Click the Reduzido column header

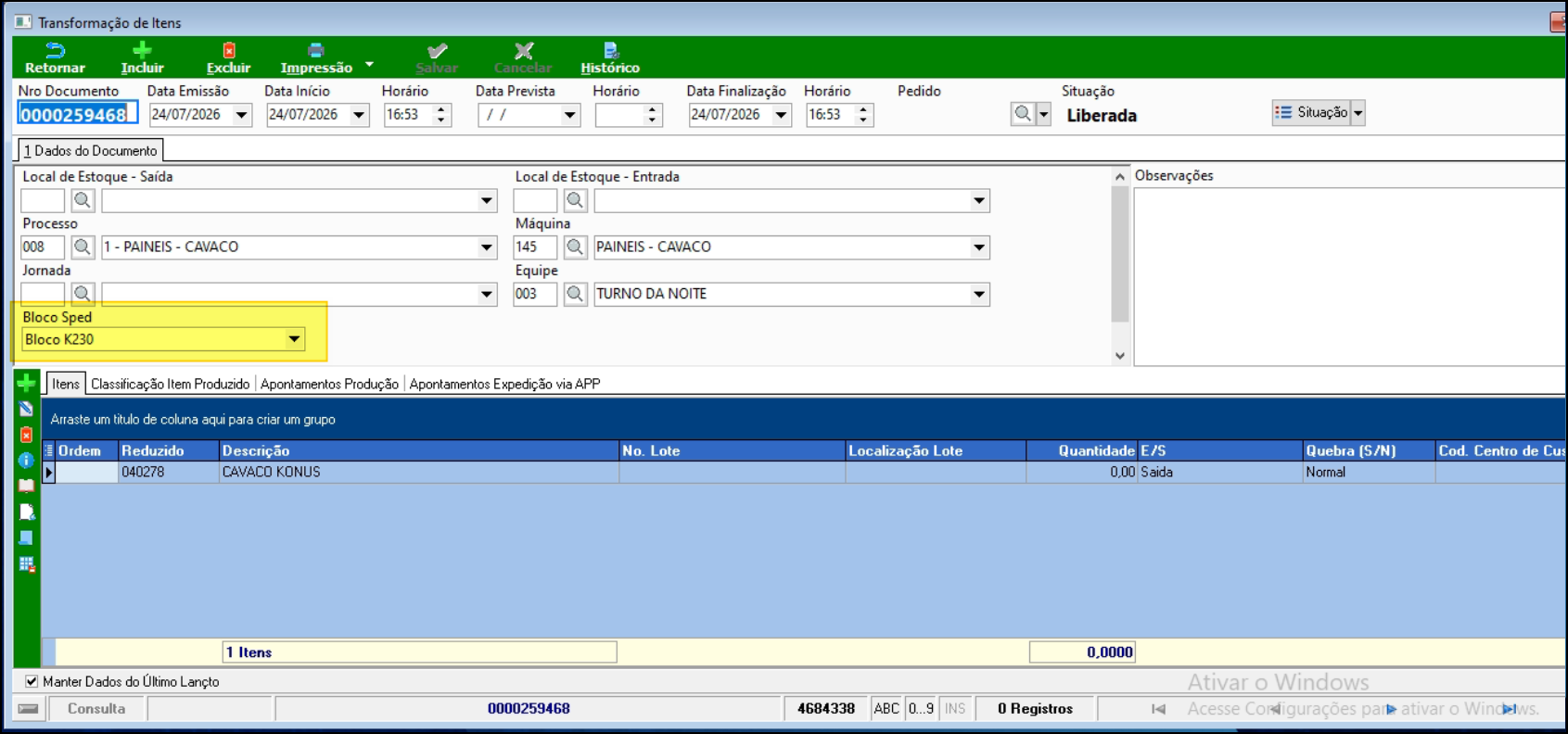[x=169, y=450]
